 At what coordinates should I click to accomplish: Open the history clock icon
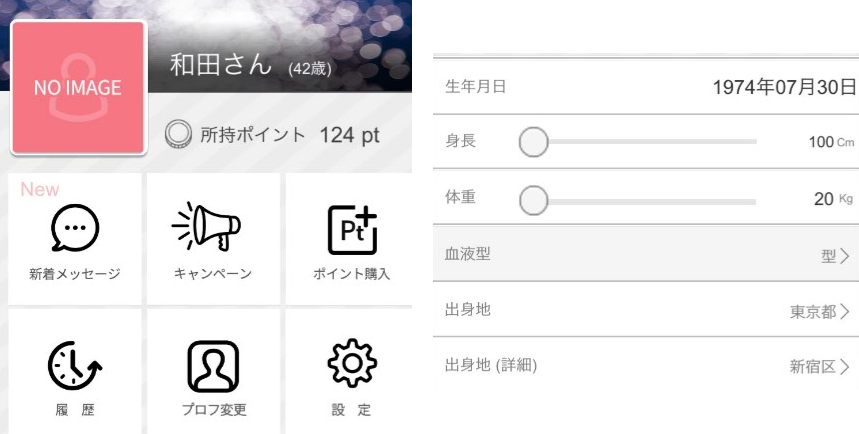(74, 365)
